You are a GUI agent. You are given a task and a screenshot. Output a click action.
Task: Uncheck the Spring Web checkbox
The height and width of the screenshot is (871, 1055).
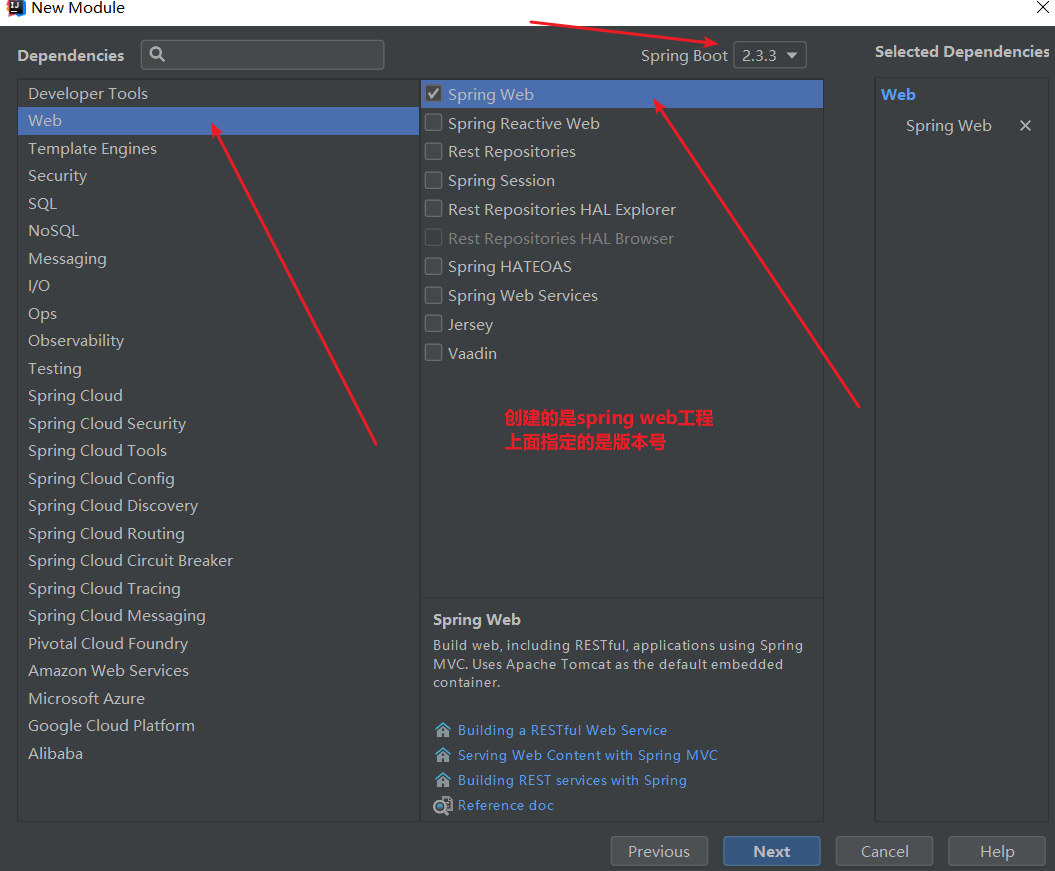[x=434, y=94]
